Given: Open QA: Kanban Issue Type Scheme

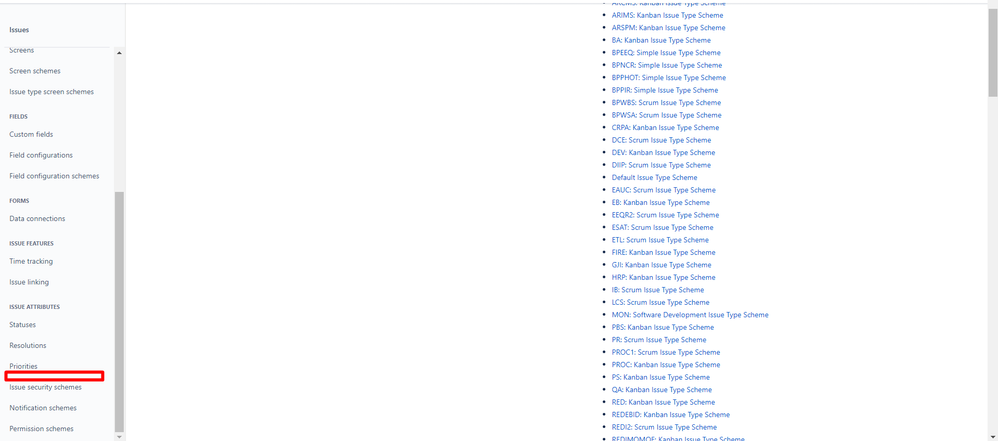Looking at the screenshot, I should (x=662, y=389).
